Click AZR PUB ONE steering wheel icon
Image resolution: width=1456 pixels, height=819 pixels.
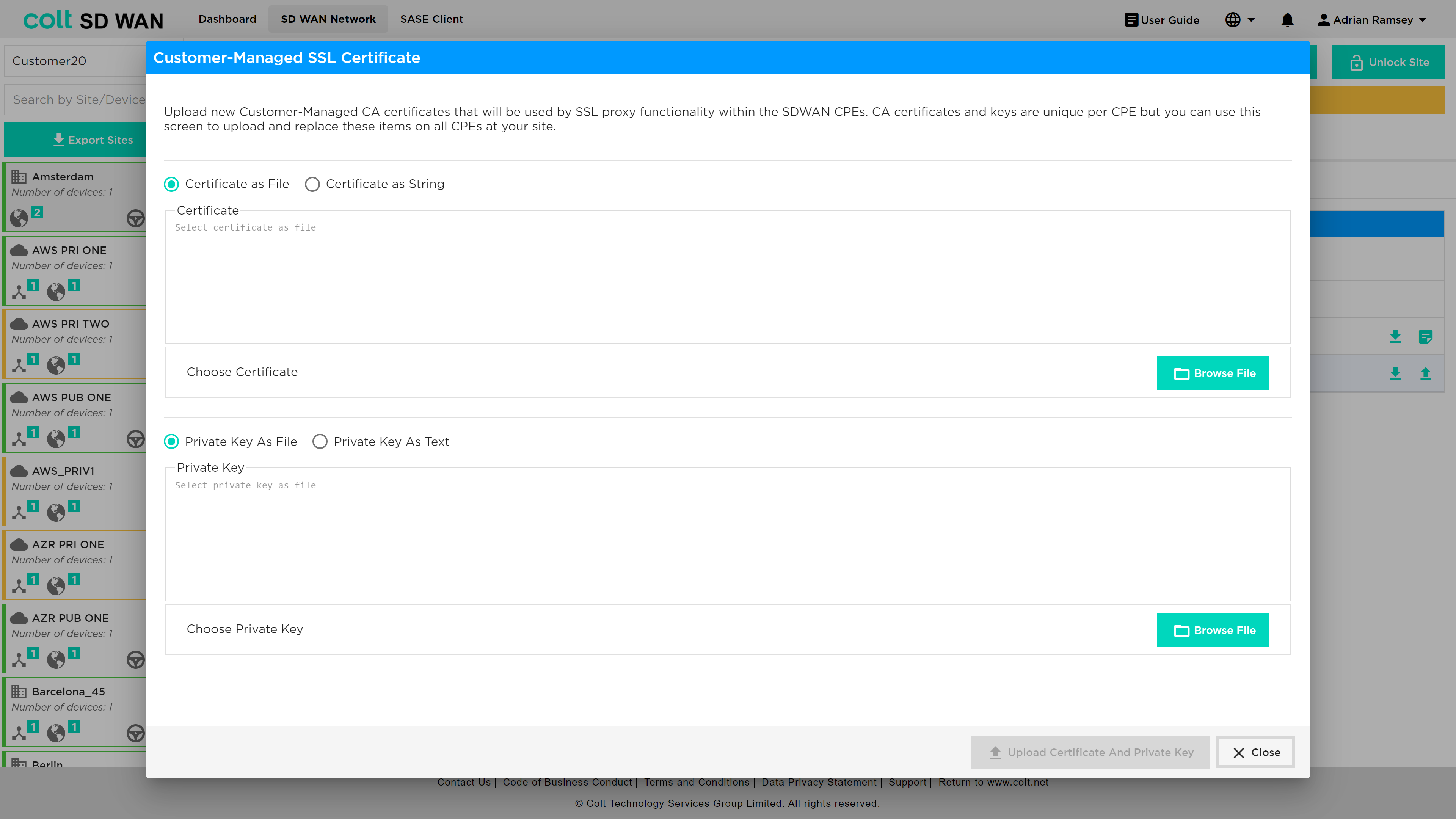coord(135,659)
